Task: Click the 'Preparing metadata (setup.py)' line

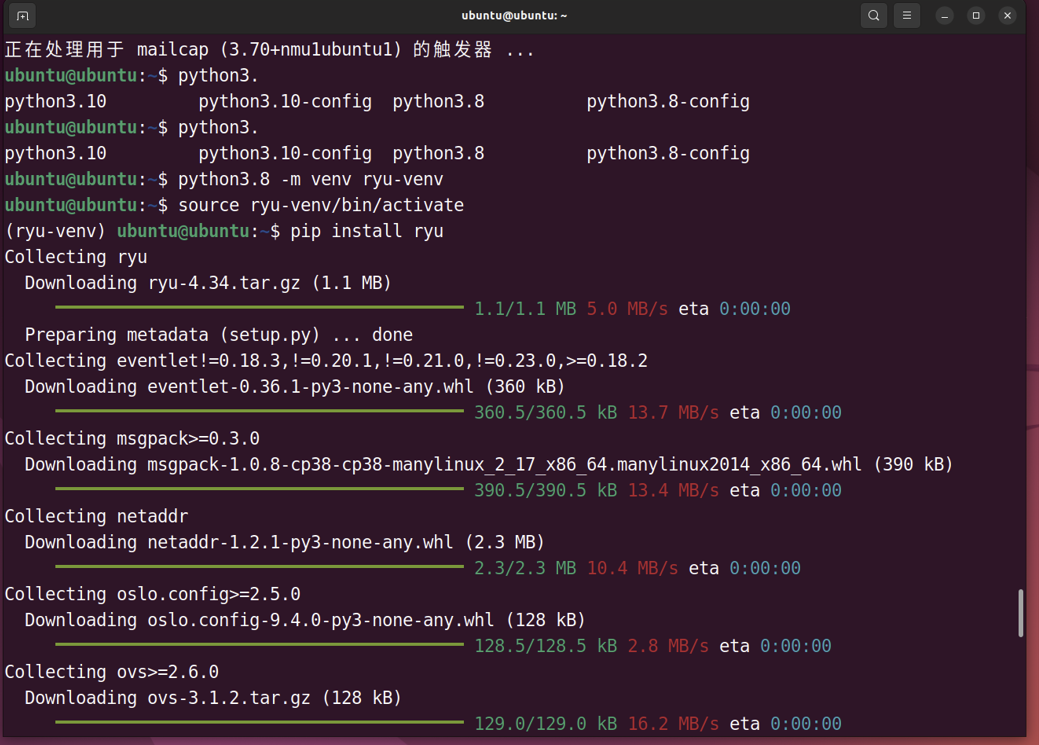Action: pyautogui.click(x=218, y=335)
